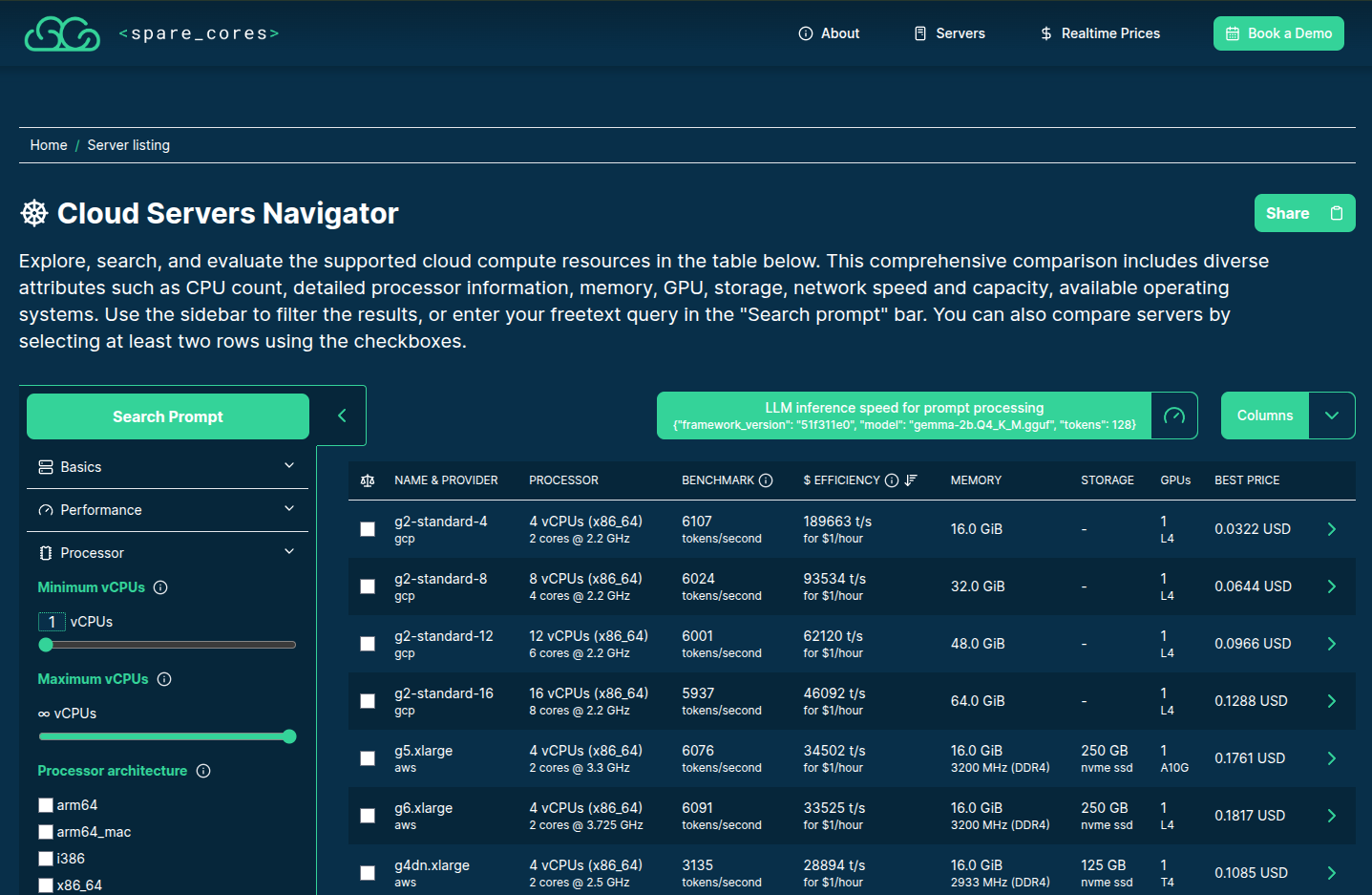Enable the x86_64 architecture checkbox

coord(46,885)
